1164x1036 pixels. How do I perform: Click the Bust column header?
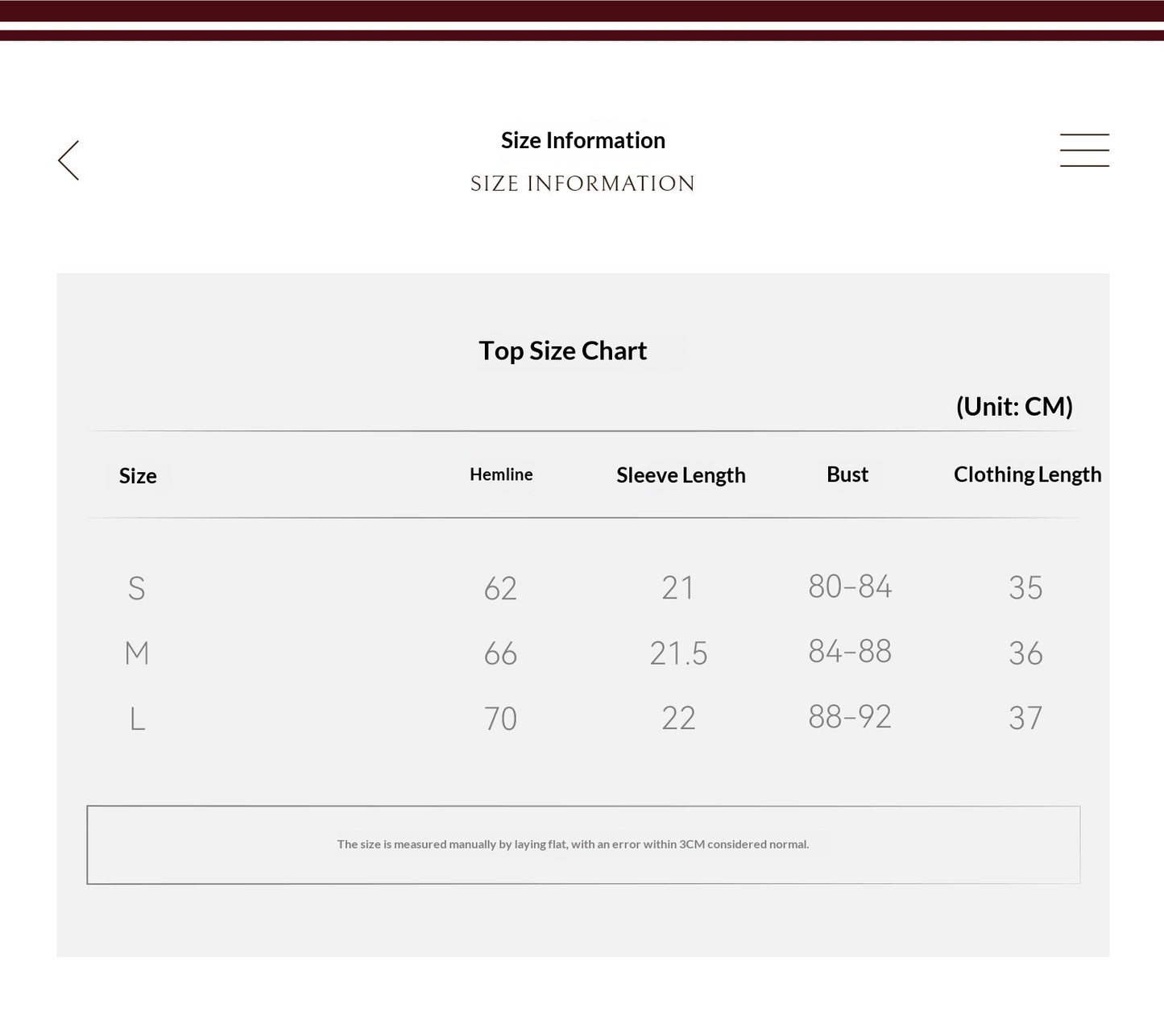pyautogui.click(x=847, y=474)
